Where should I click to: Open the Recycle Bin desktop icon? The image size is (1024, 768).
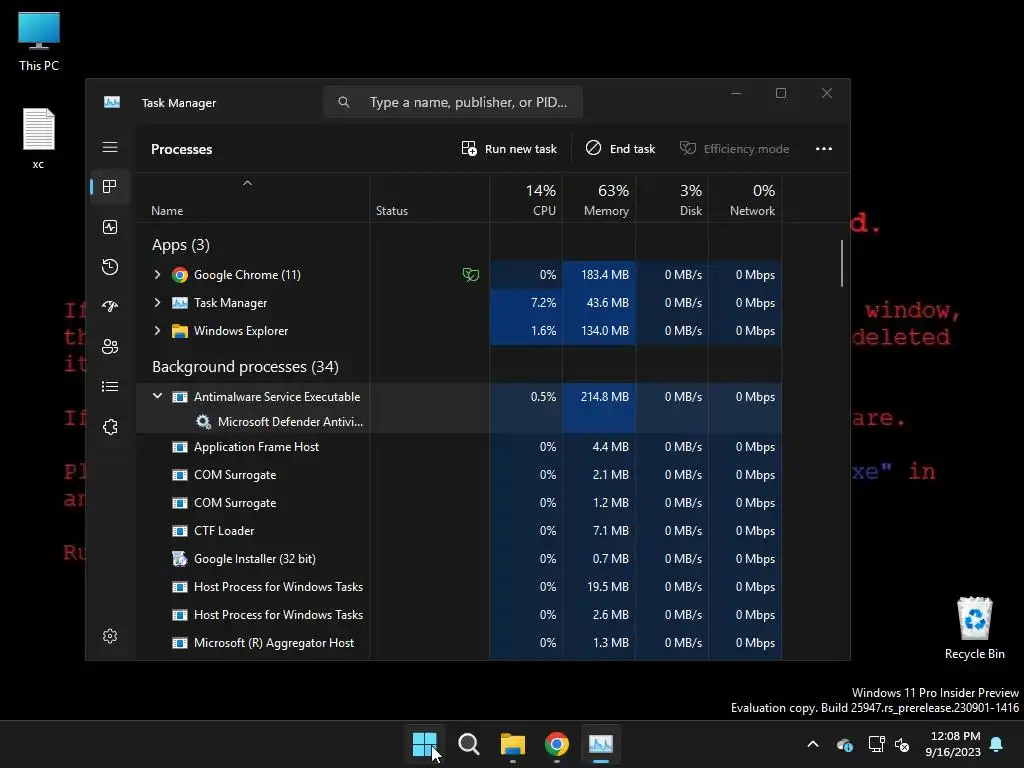click(x=974, y=628)
